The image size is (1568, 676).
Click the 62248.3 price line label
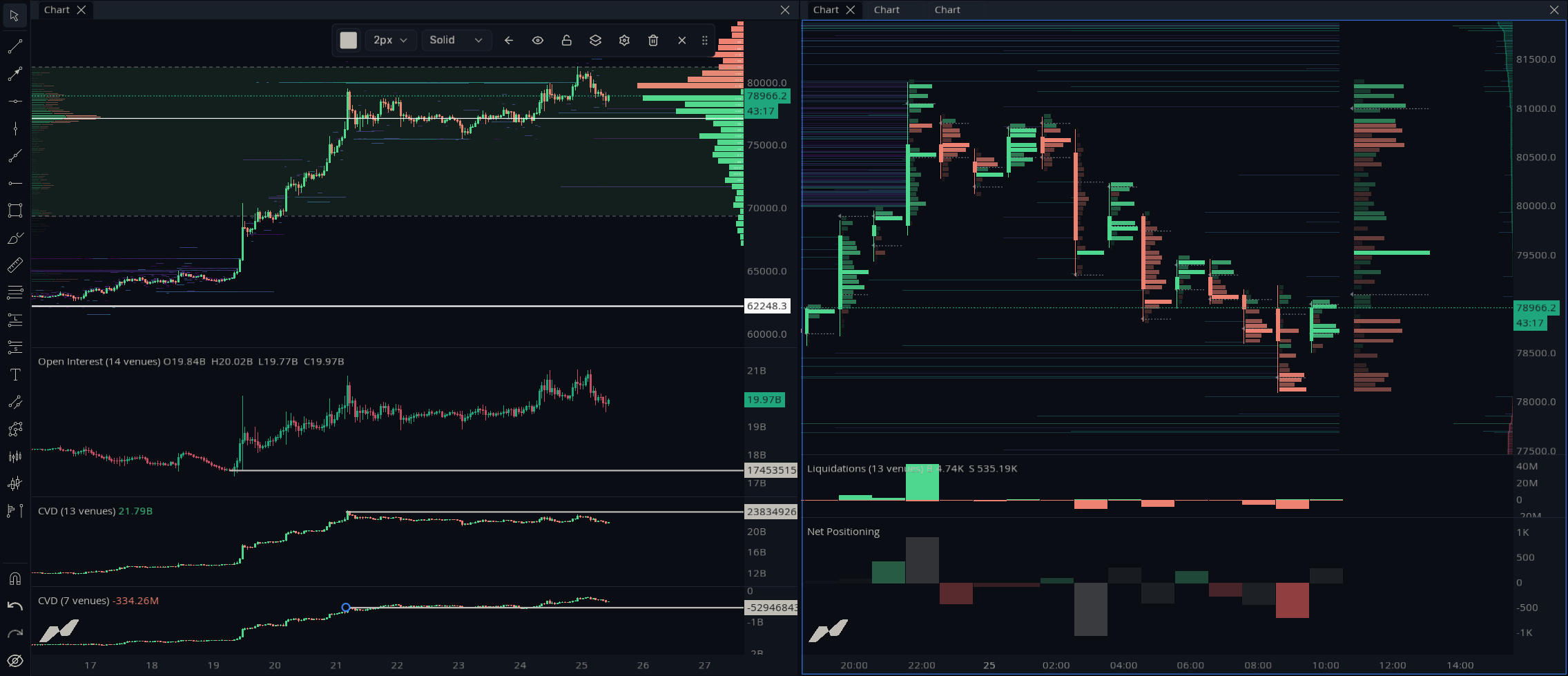766,306
